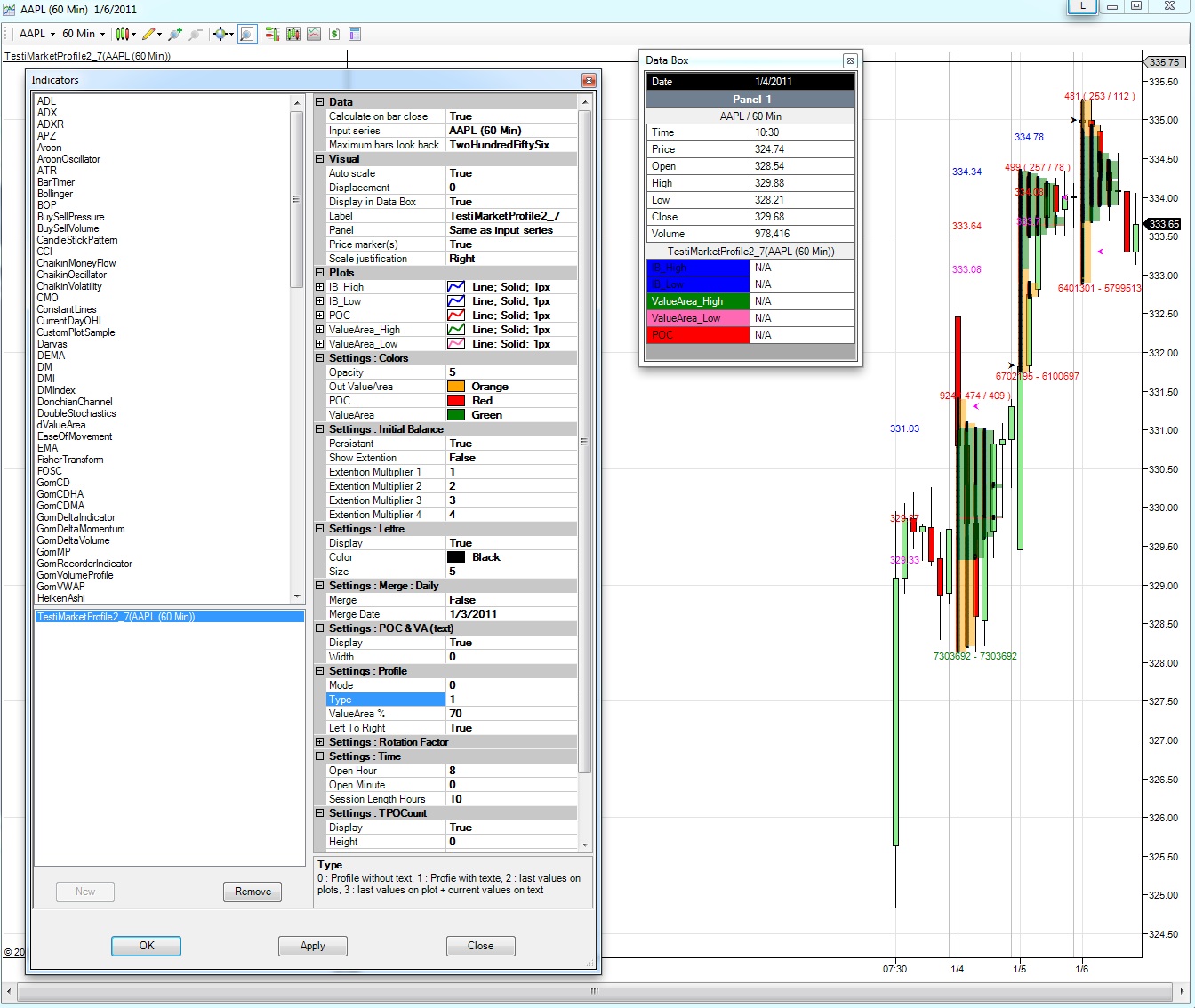Screen dimensions: 1195x1008
Task: Select GomVolumeProfile in the indicator list
Action: point(75,575)
